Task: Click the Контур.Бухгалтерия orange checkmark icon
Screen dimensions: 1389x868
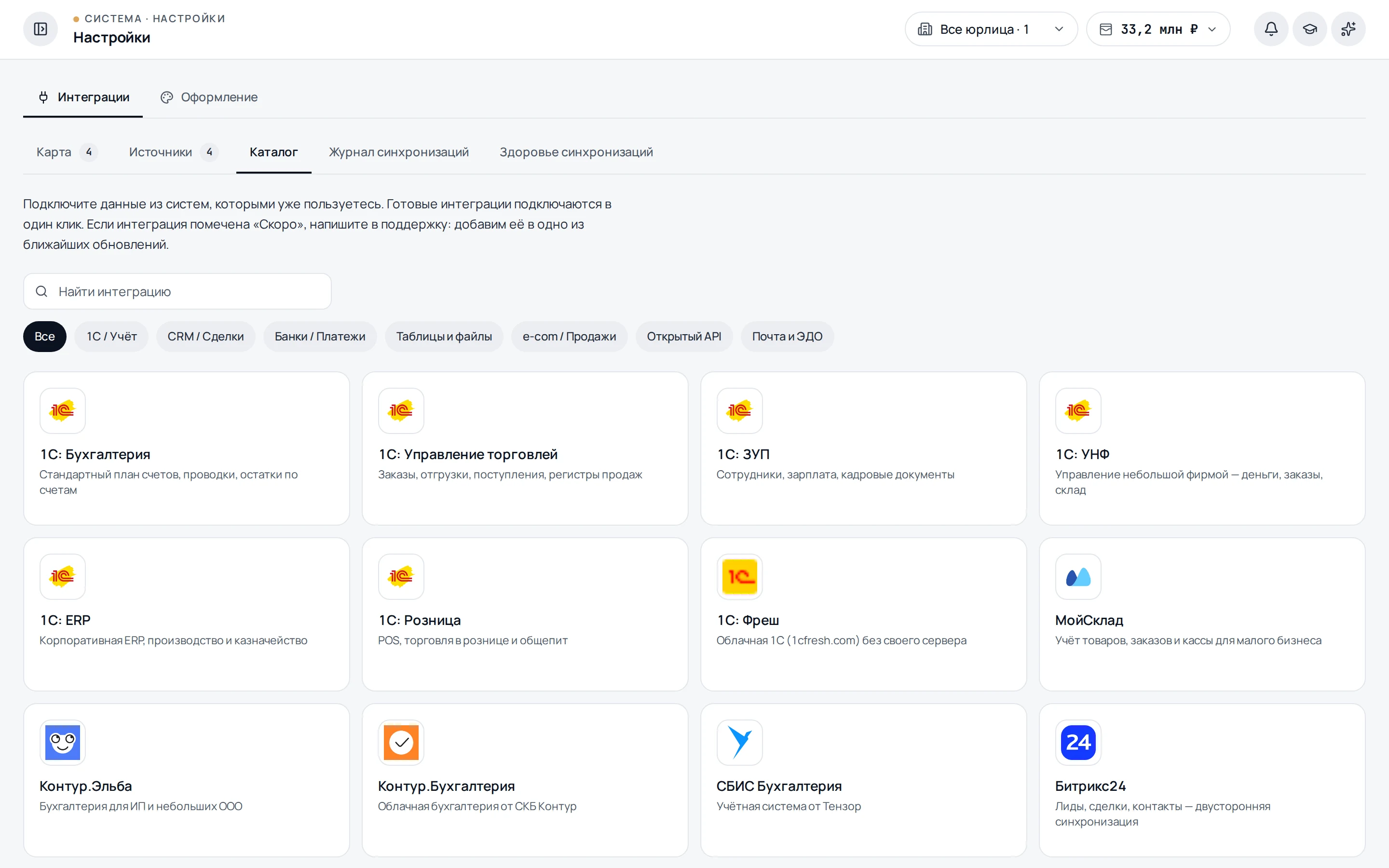Action: pos(401,742)
